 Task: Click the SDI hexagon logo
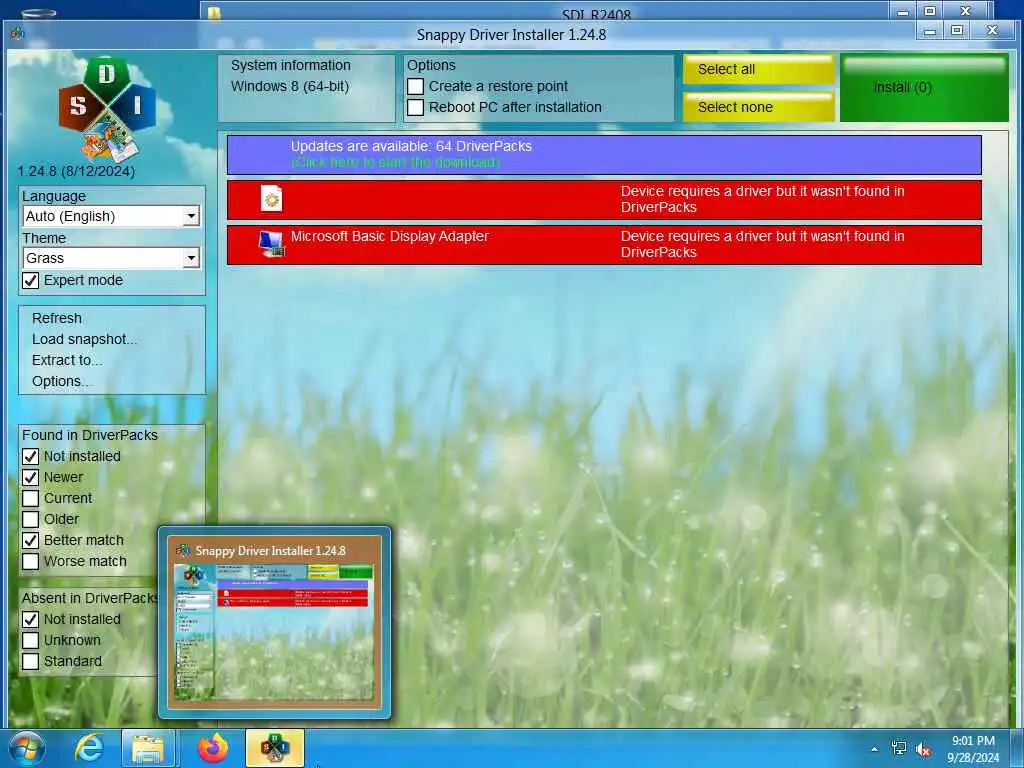coord(107,110)
